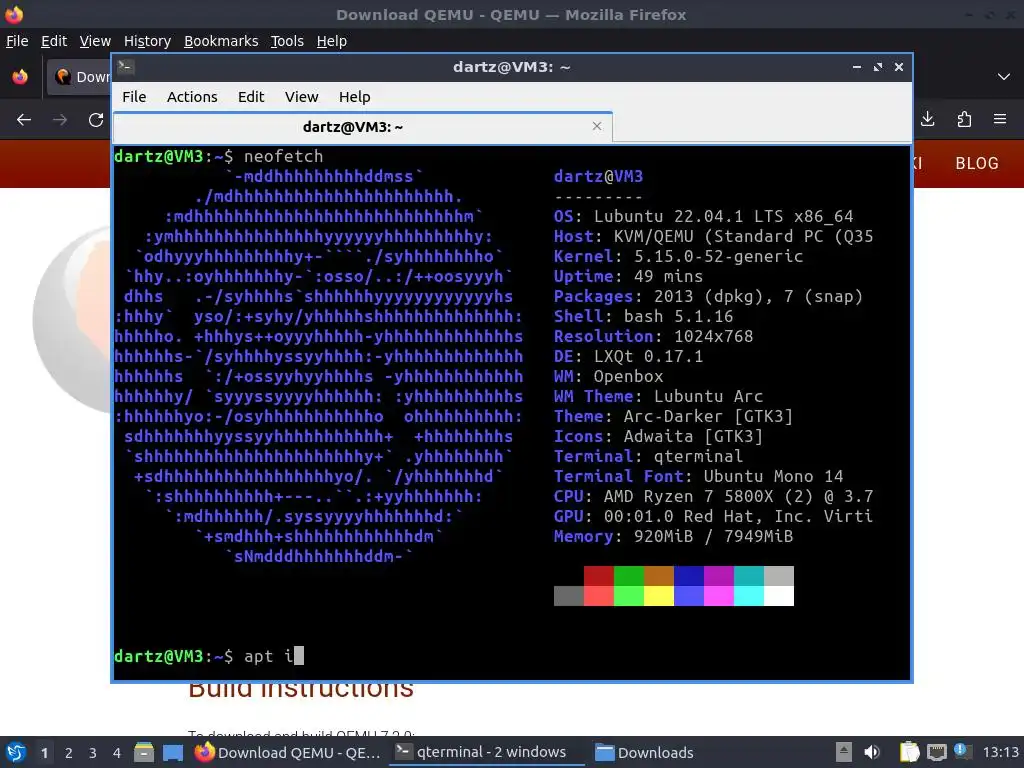This screenshot has width=1024, height=768.
Task: Select the Memory value '920MiB / 7949MiB'
Action: coord(713,536)
